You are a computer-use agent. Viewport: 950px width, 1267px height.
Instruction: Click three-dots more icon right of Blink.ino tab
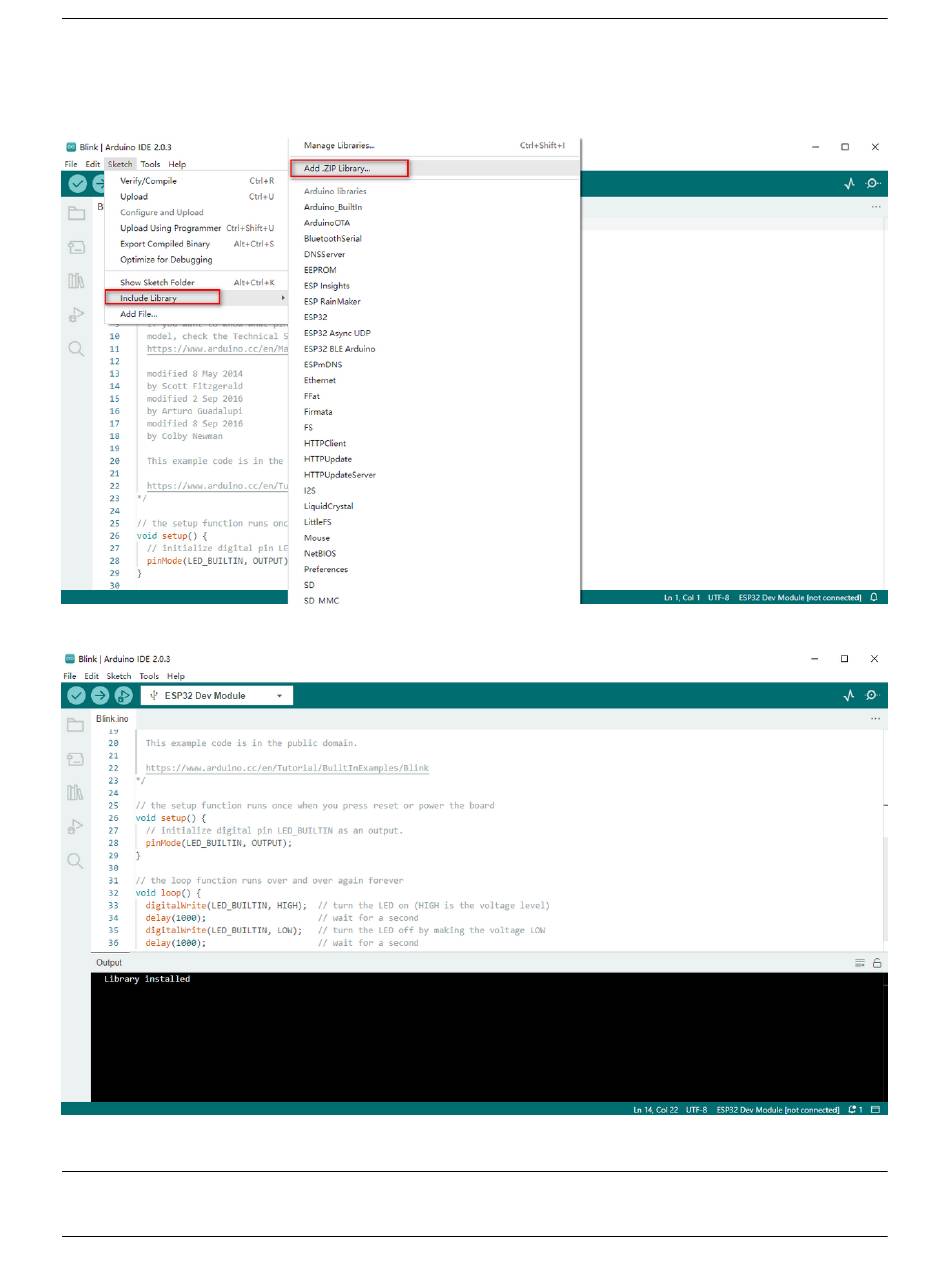pyautogui.click(x=876, y=718)
